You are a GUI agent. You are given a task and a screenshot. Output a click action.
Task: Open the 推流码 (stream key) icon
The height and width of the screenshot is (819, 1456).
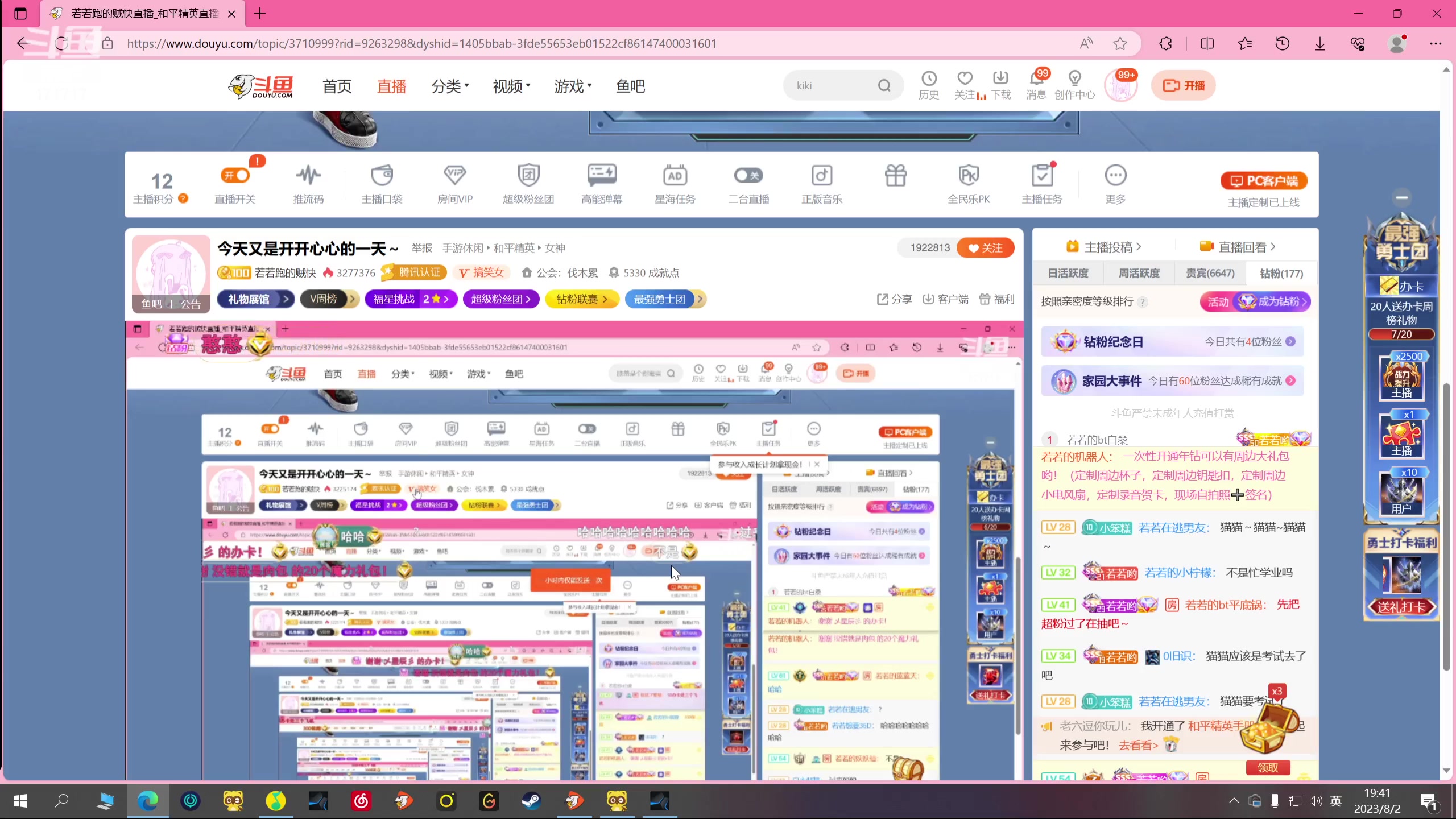click(308, 182)
